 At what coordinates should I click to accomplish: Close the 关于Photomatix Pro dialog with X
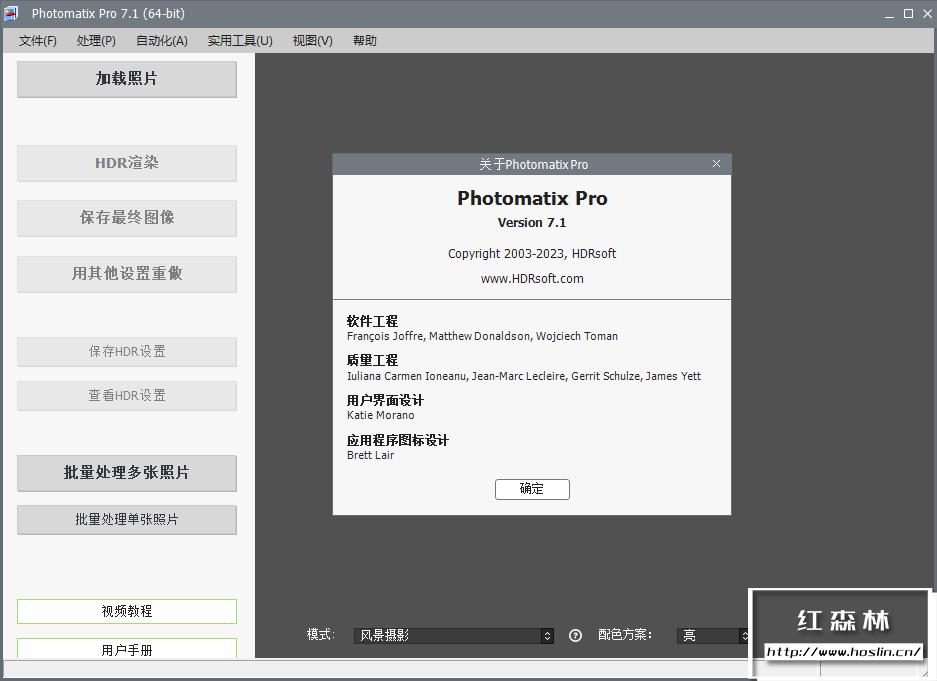(x=716, y=164)
